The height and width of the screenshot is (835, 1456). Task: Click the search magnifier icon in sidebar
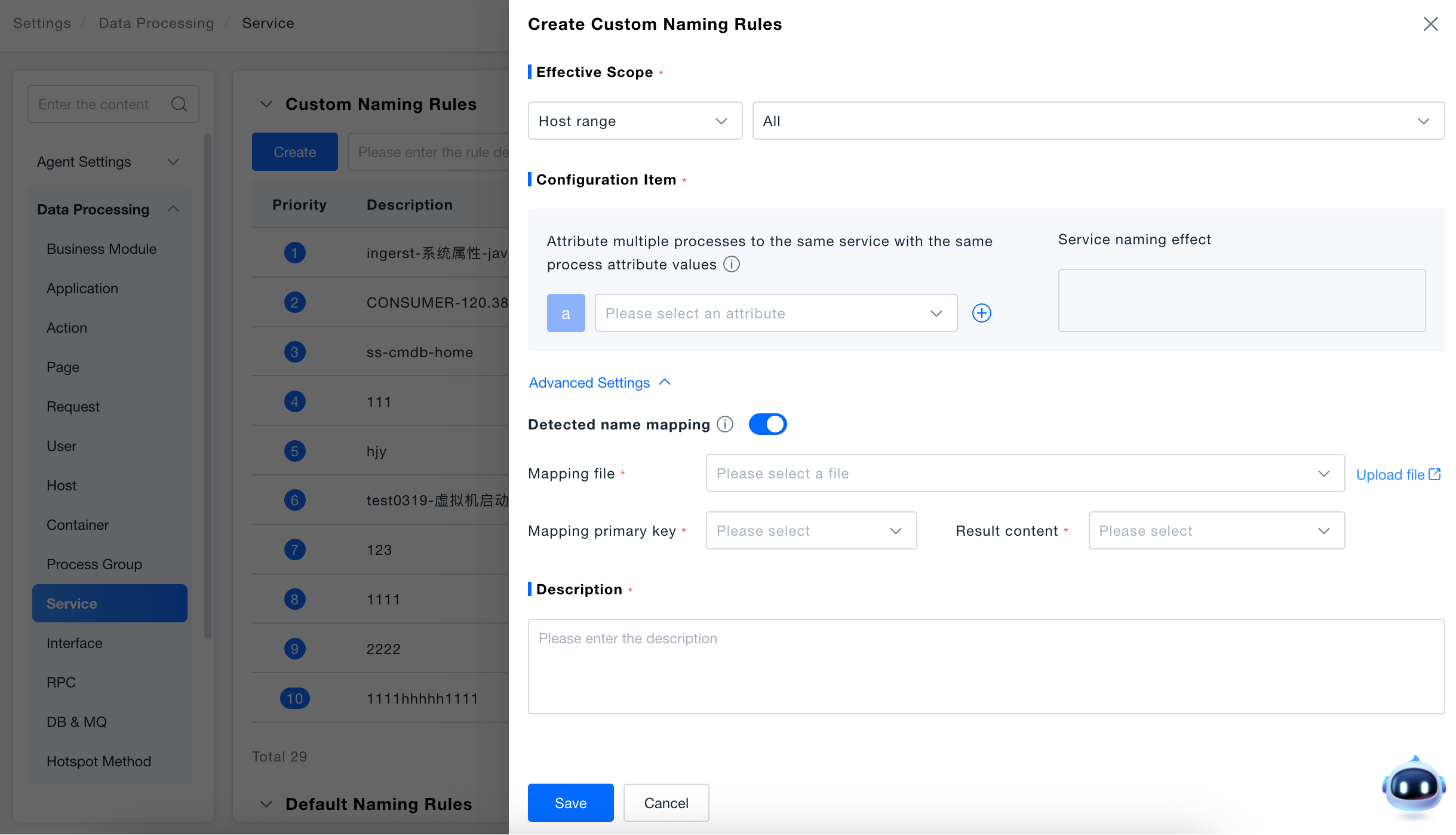coord(179,104)
